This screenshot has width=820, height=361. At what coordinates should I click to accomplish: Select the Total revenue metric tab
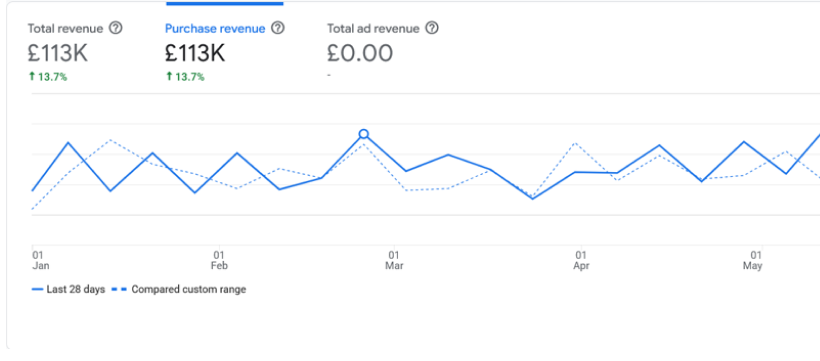click(x=65, y=29)
